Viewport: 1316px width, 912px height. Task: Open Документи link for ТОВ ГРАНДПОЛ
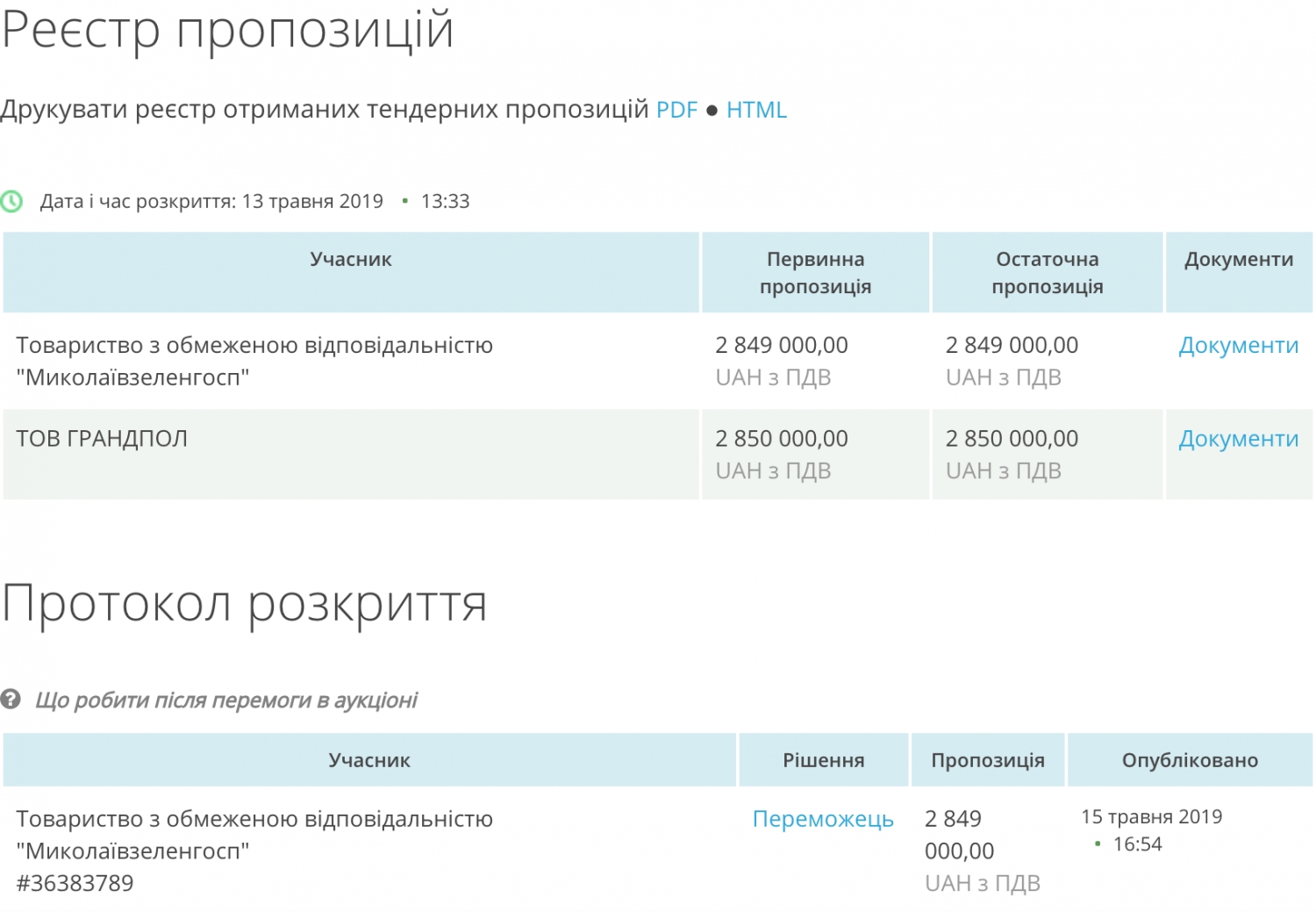tap(1238, 439)
